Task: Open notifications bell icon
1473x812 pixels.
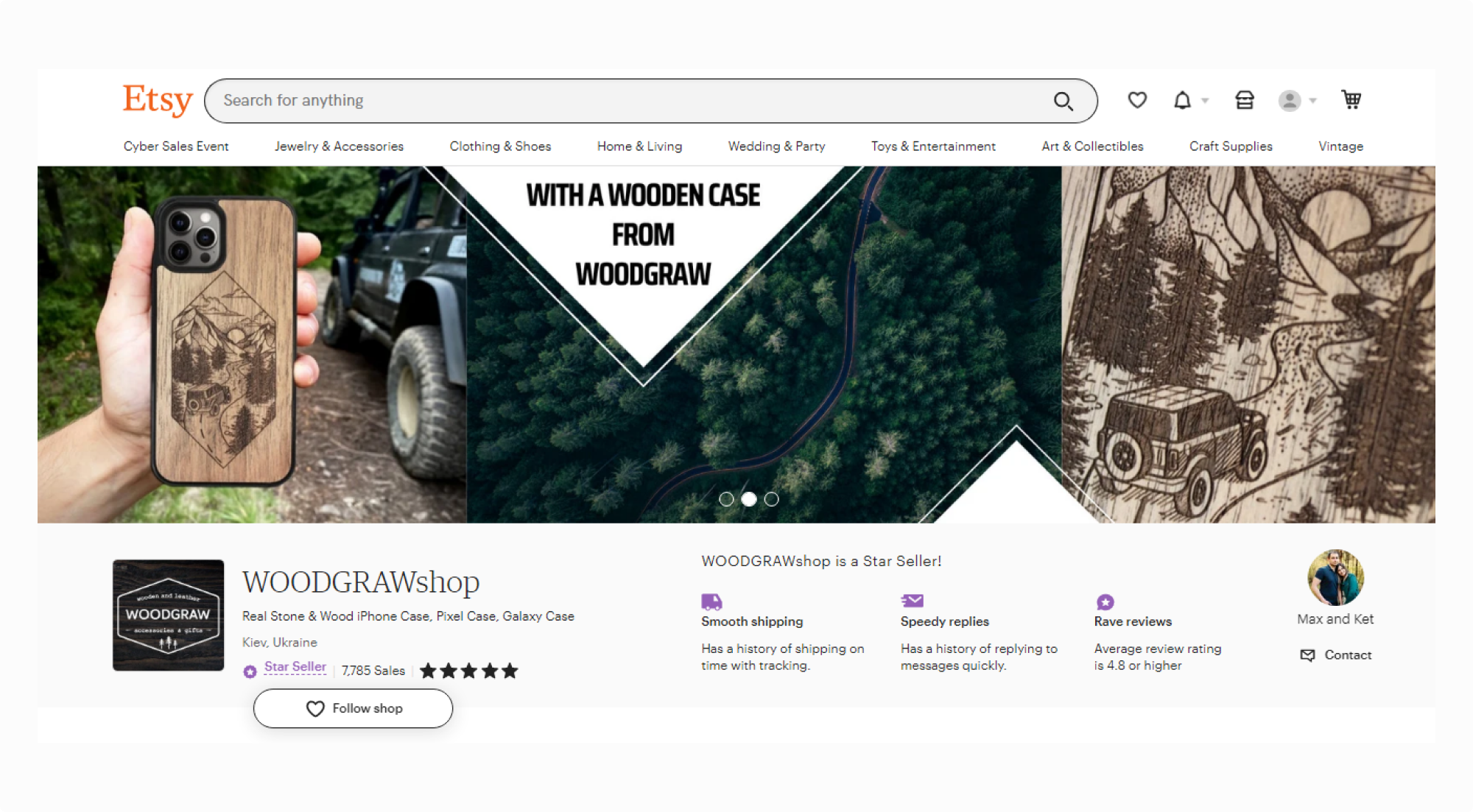Action: (1182, 100)
